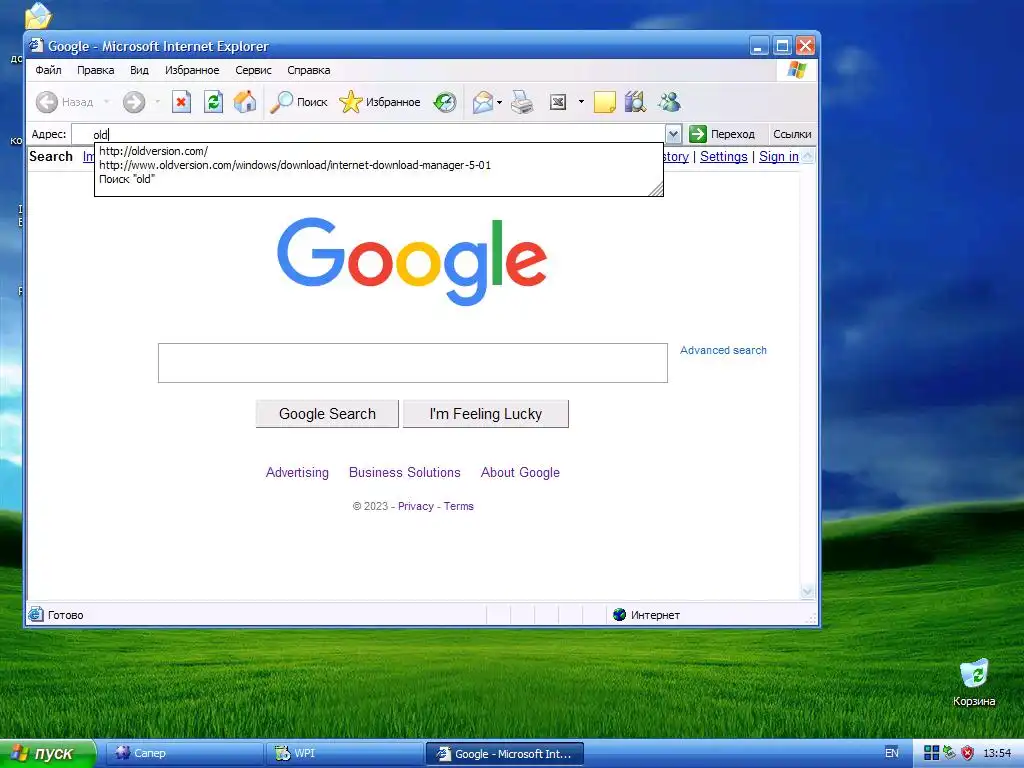Click the Mail envelope icon
The width and height of the screenshot is (1024, 768).
pyautogui.click(x=483, y=102)
